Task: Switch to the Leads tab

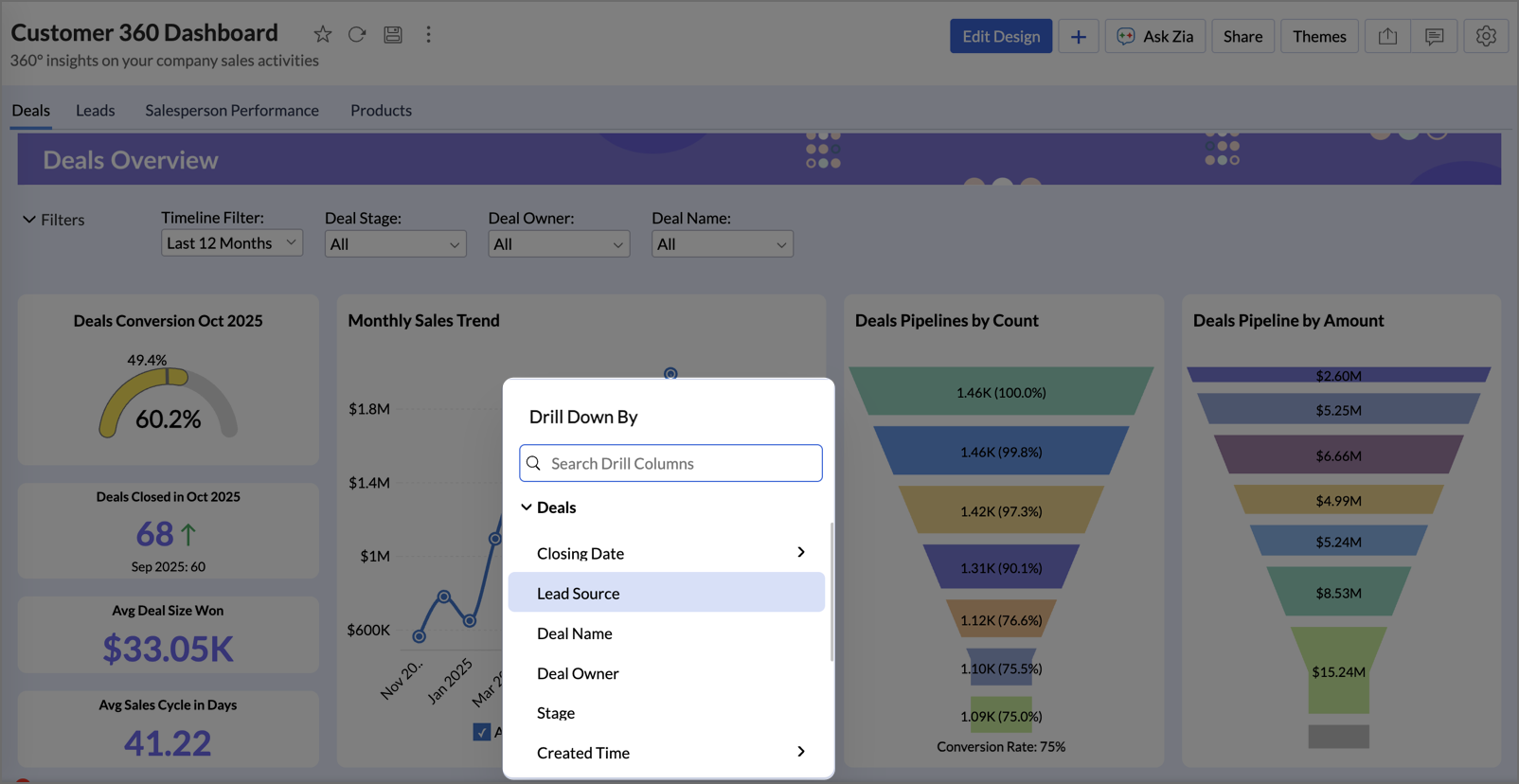Action: pyautogui.click(x=95, y=111)
